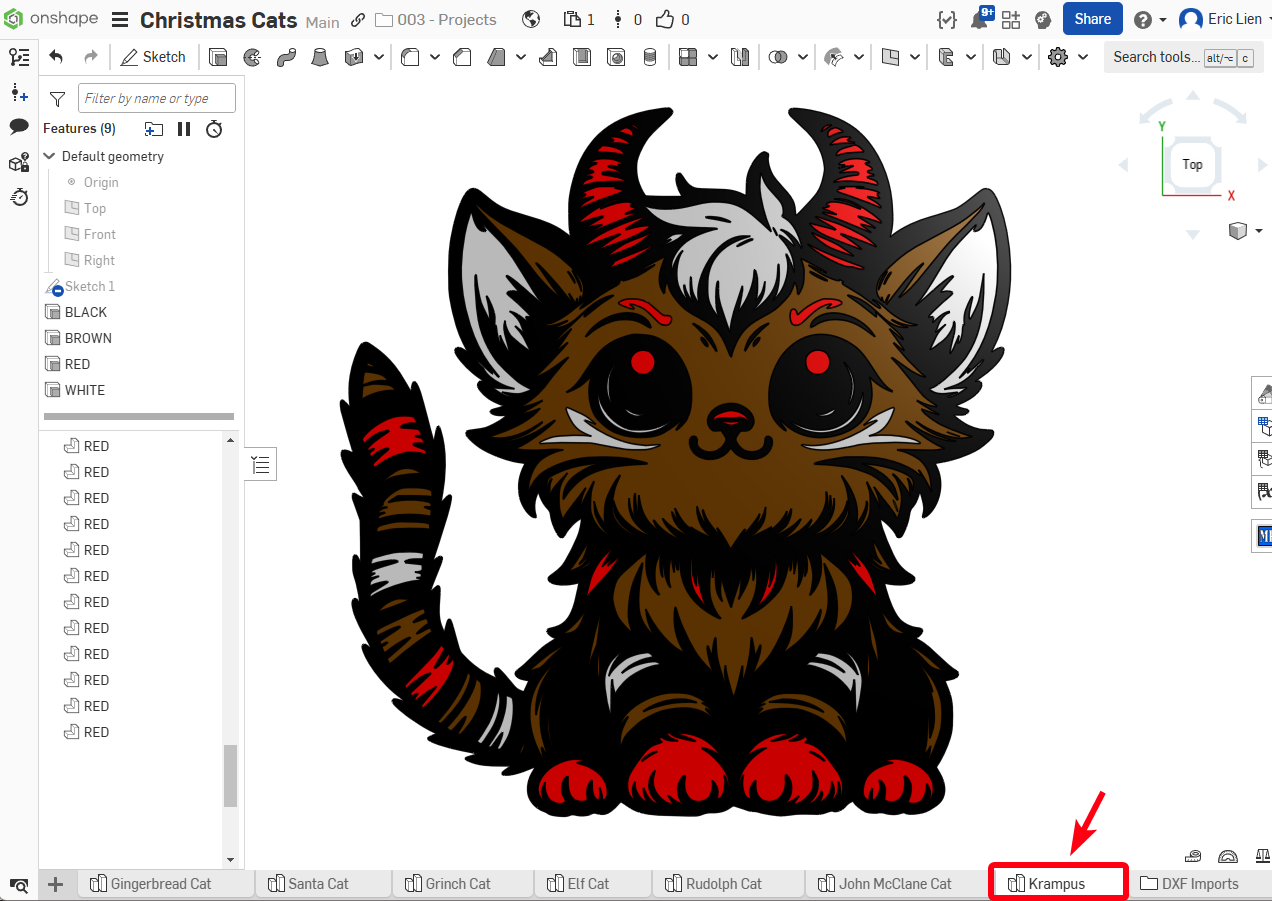Click the Sketch button

[153, 57]
